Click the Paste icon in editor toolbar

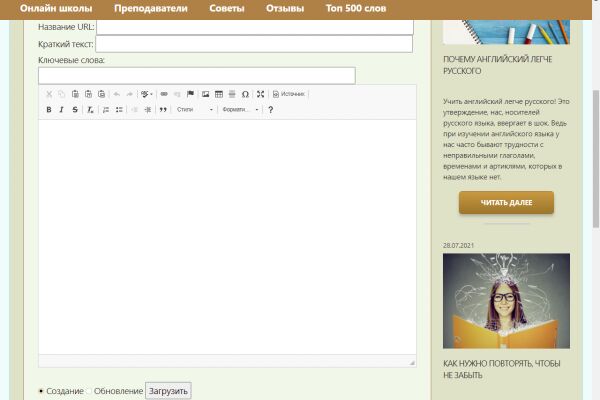[x=75, y=94]
